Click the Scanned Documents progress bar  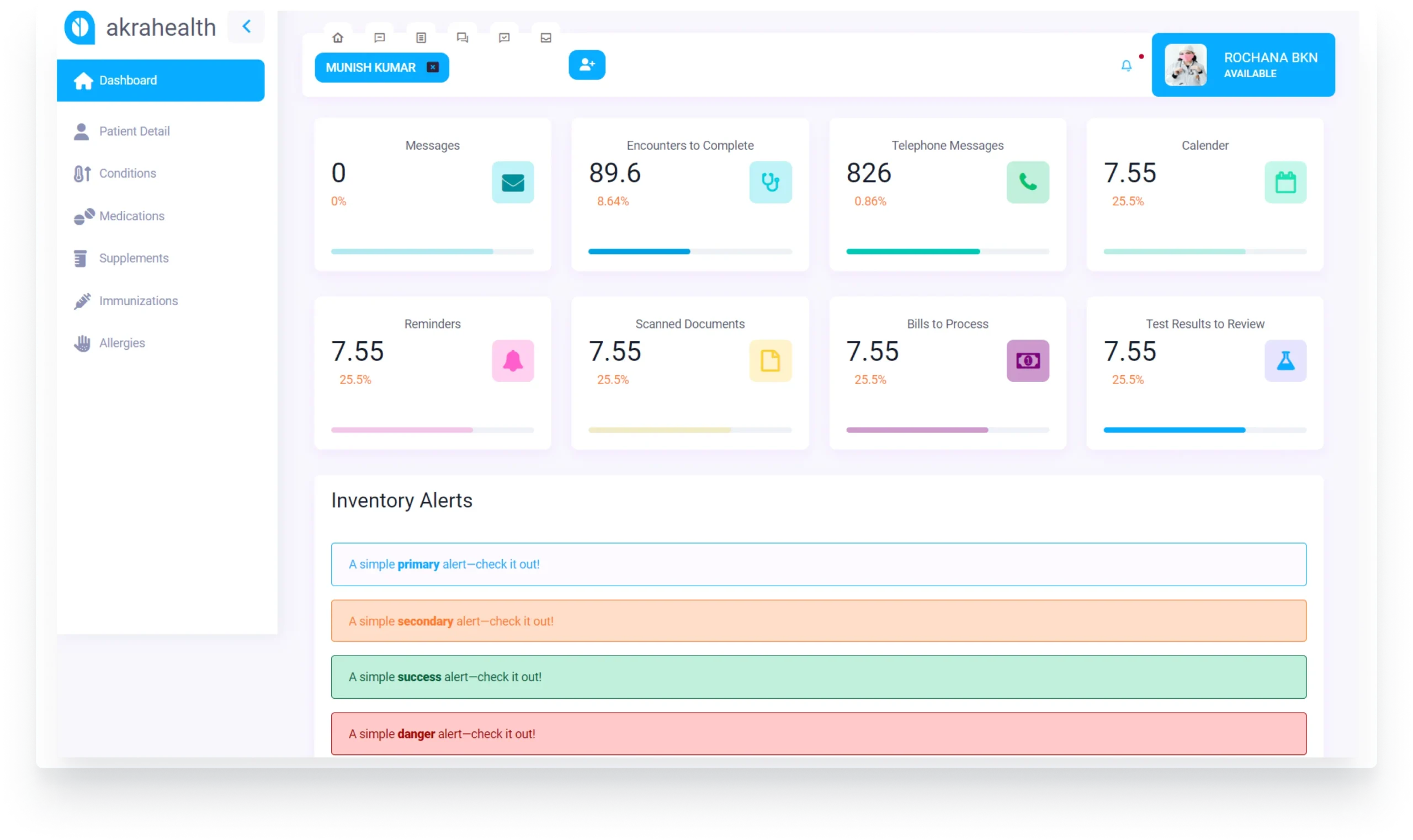pos(690,430)
